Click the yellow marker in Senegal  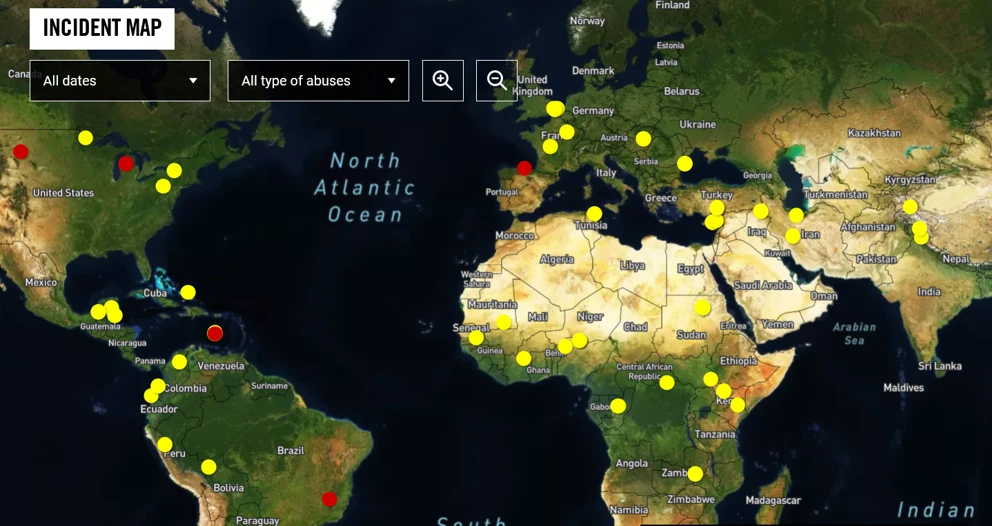click(x=476, y=338)
